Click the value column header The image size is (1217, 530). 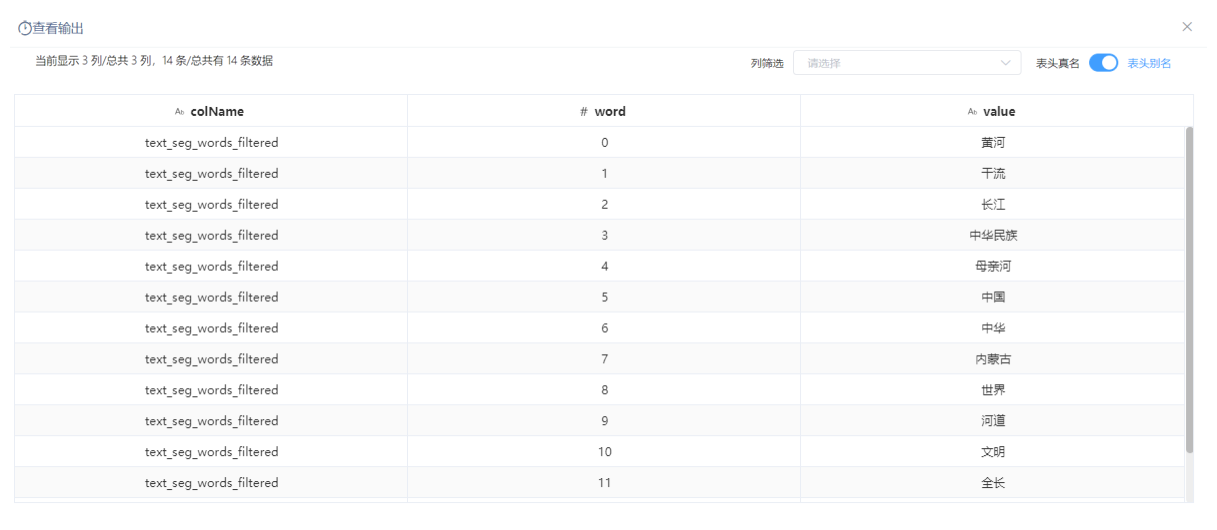992,111
